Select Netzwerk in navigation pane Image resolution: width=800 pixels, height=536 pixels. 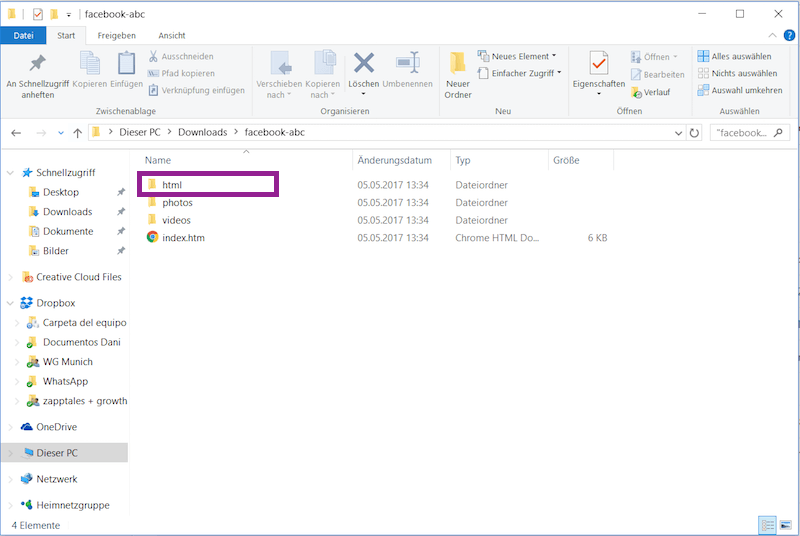pos(57,479)
